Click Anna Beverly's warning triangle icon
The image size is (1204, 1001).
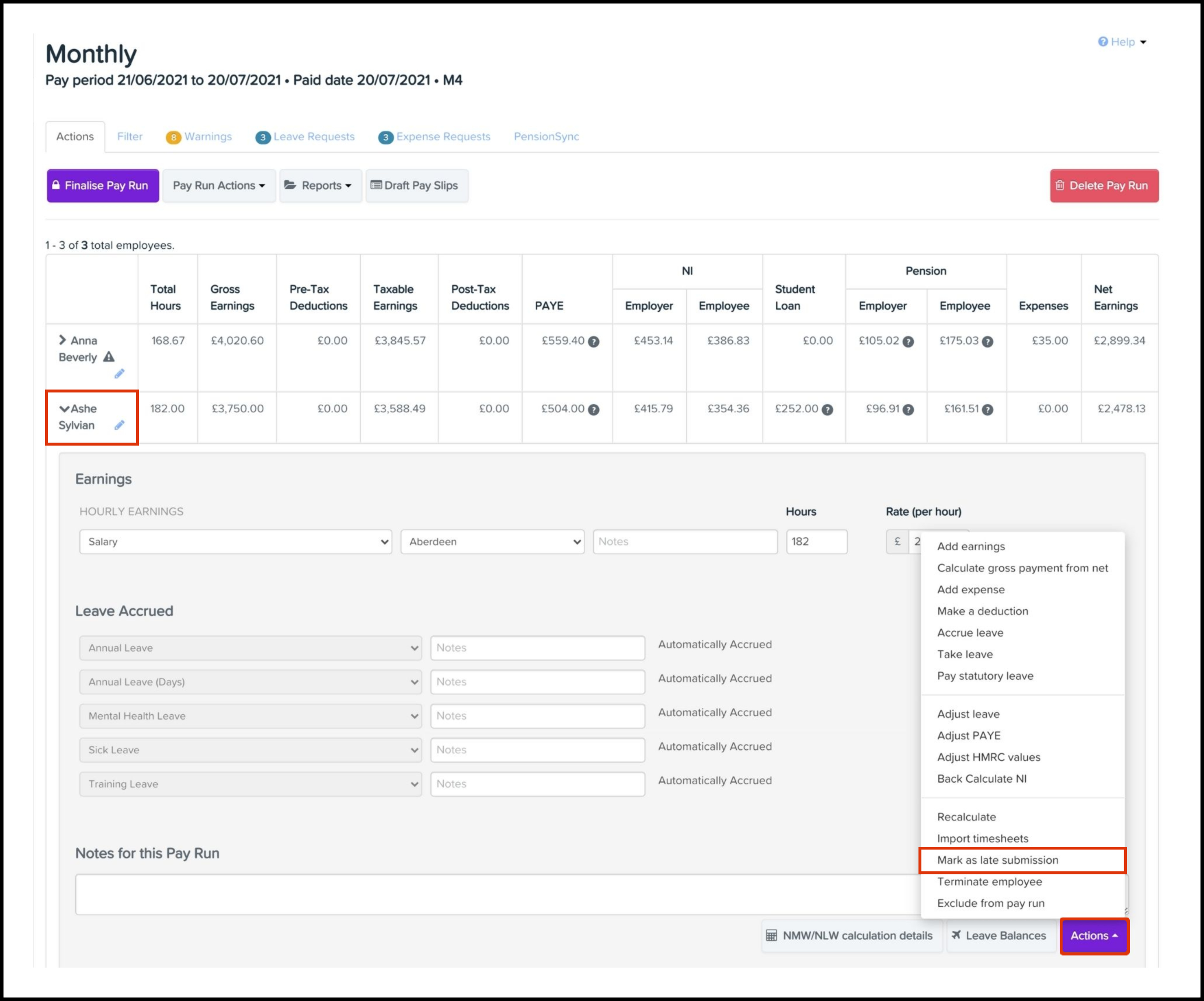click(109, 357)
